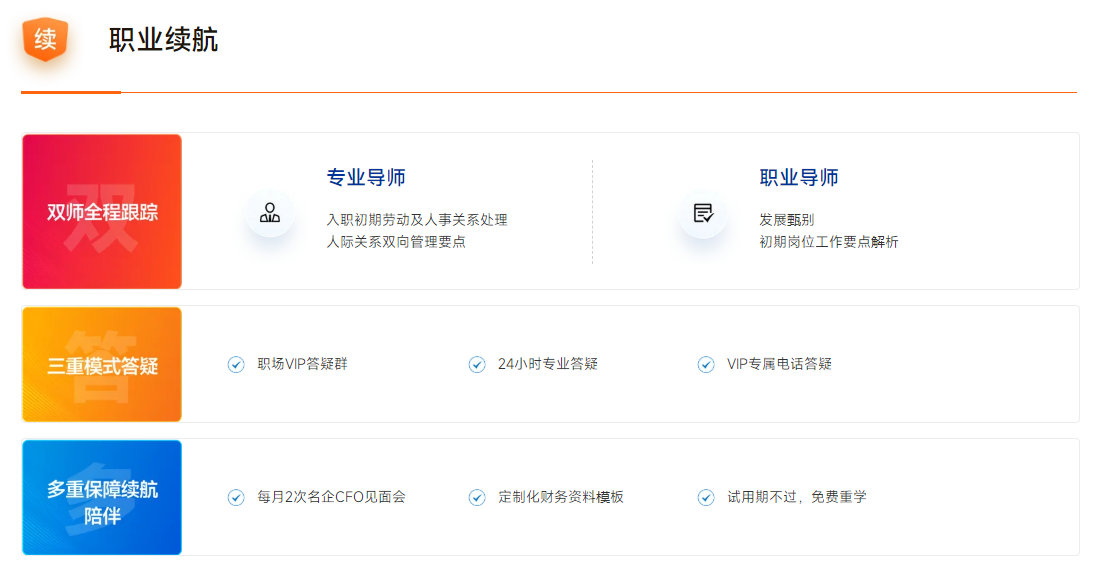Click checkmark icon beside 职场VIP答疑群

(236, 364)
